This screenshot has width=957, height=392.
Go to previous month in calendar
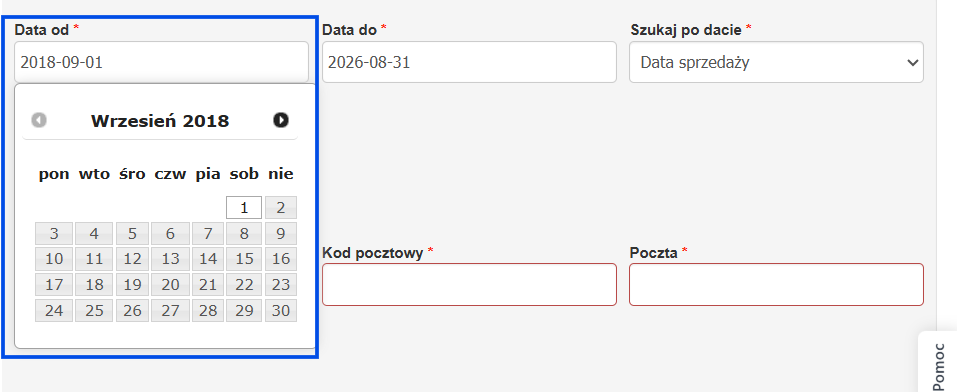(x=39, y=120)
